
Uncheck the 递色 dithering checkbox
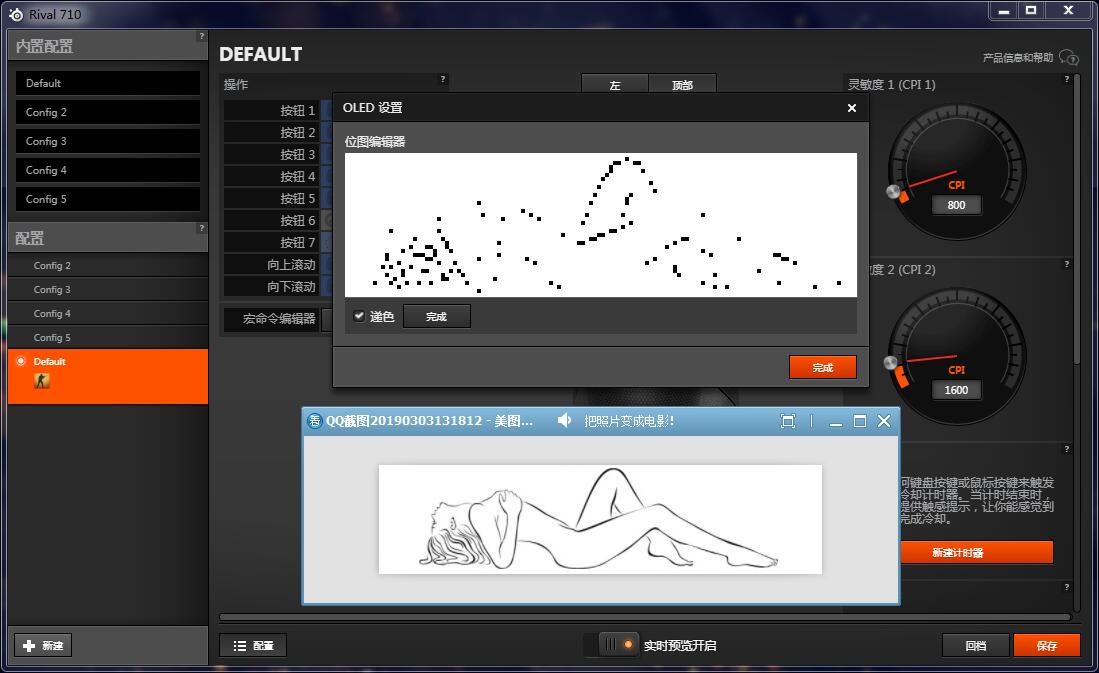pyautogui.click(x=360, y=316)
